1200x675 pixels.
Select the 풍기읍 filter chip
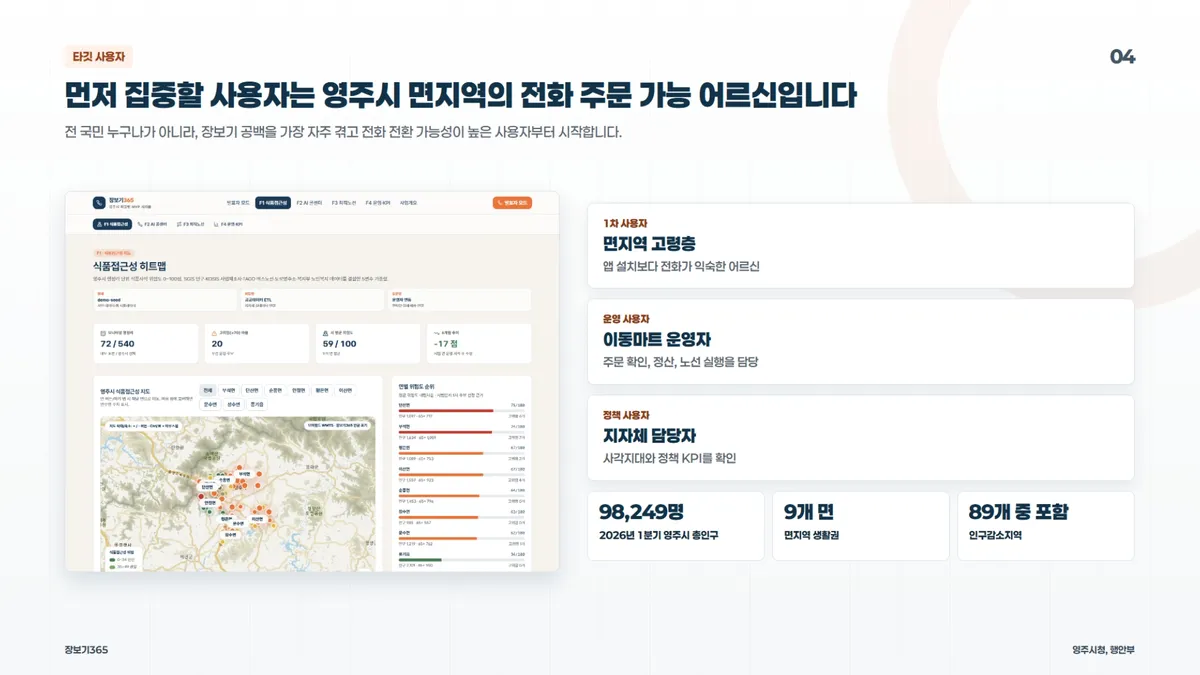(257, 404)
